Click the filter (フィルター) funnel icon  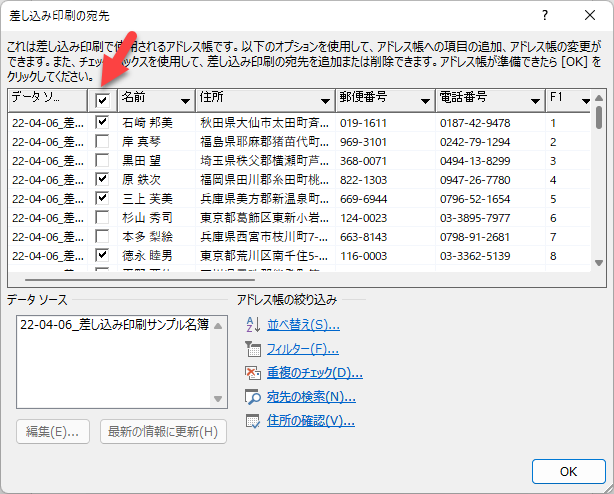click(252, 348)
